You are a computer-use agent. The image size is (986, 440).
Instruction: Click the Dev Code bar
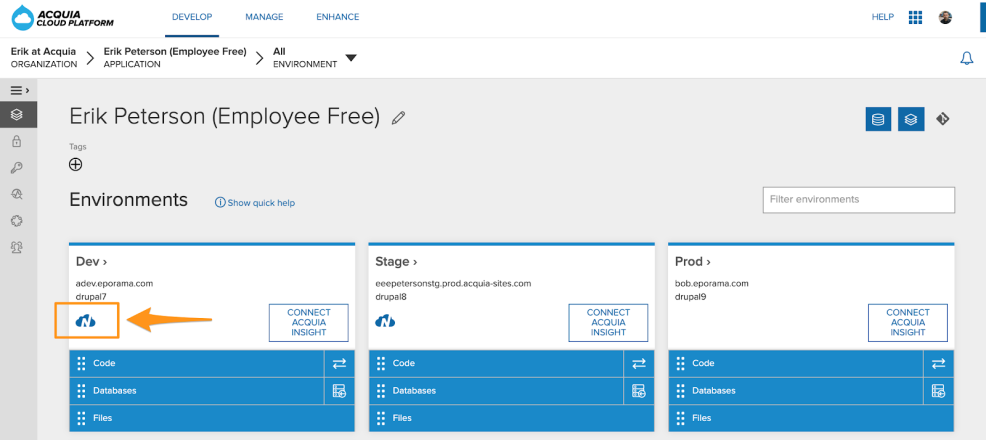tap(197, 363)
